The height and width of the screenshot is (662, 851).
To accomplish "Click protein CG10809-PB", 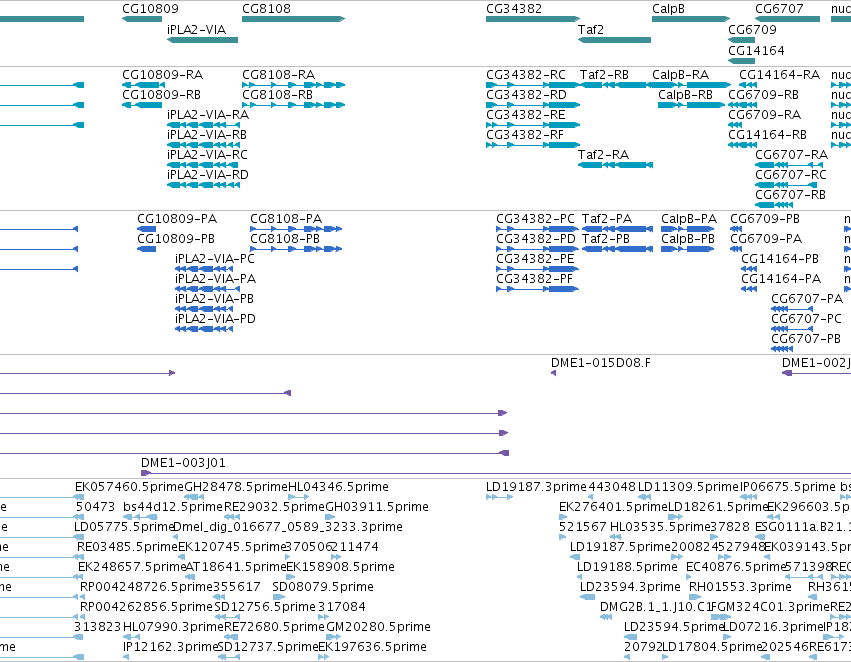I will pyautogui.click(x=147, y=249).
